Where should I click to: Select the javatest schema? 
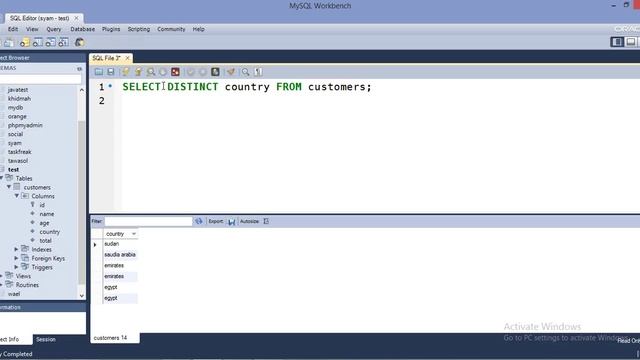[18, 90]
